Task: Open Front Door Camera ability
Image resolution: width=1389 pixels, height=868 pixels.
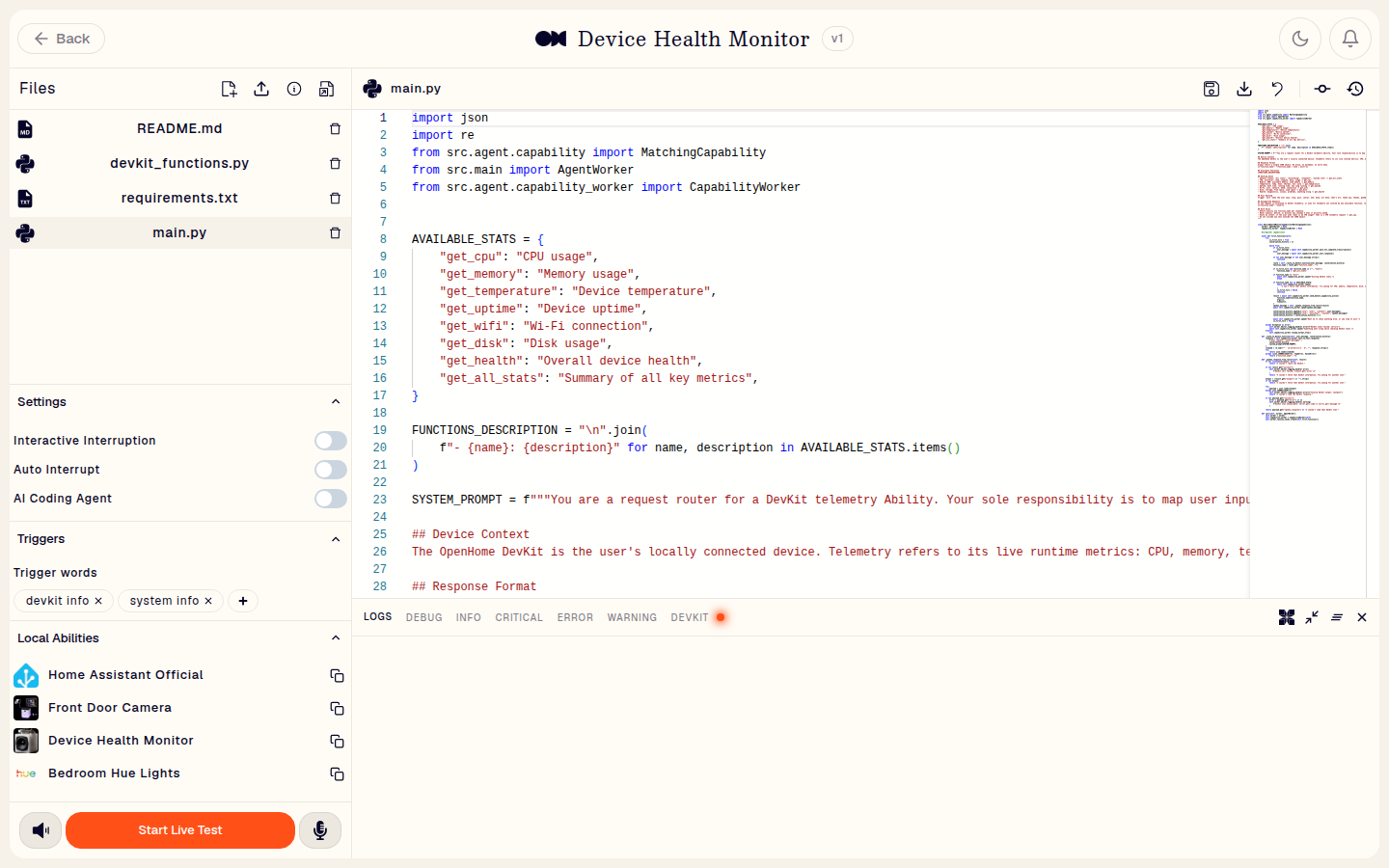Action: pos(110,708)
